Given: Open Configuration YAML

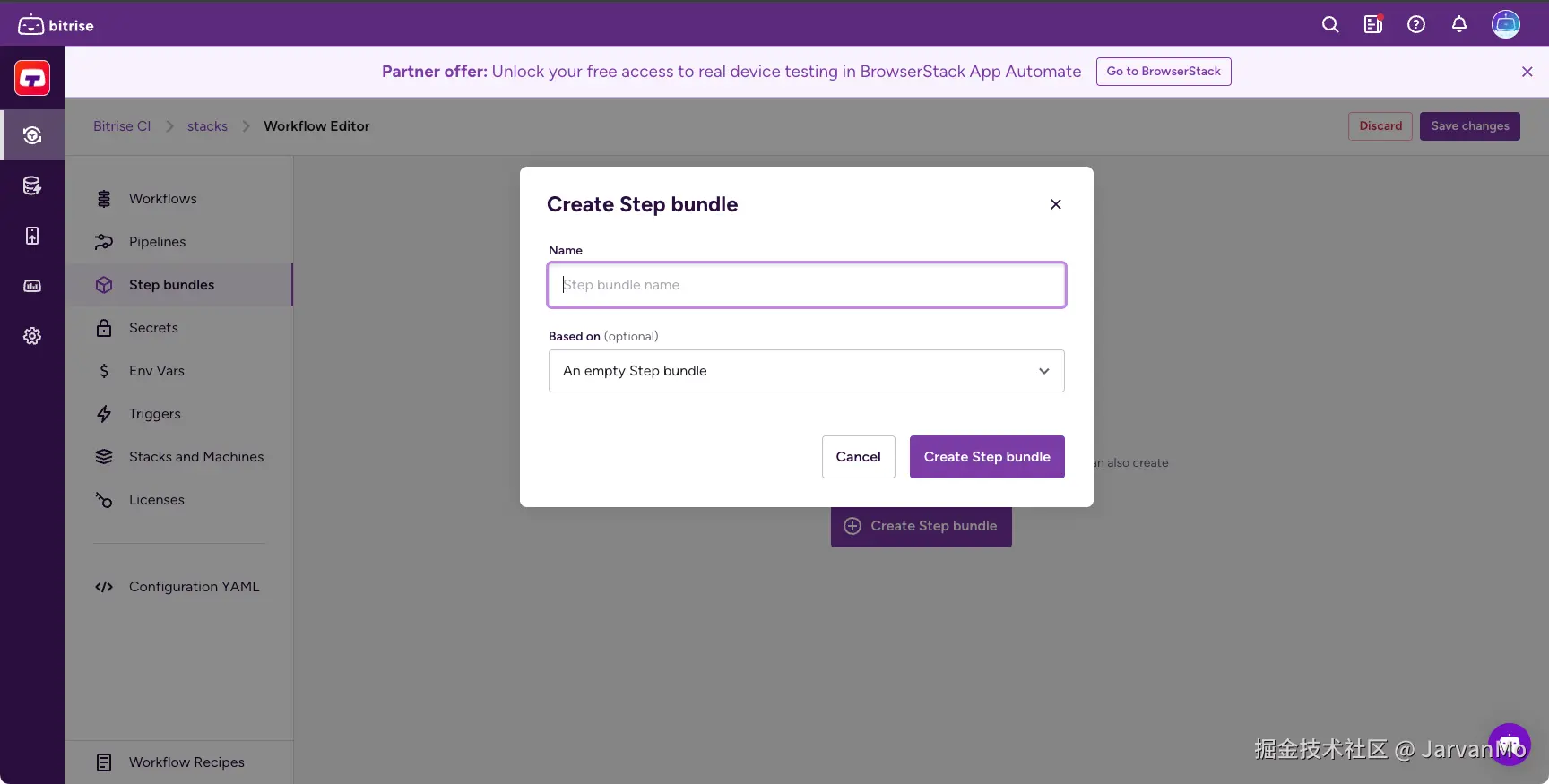Looking at the screenshot, I should (194, 587).
